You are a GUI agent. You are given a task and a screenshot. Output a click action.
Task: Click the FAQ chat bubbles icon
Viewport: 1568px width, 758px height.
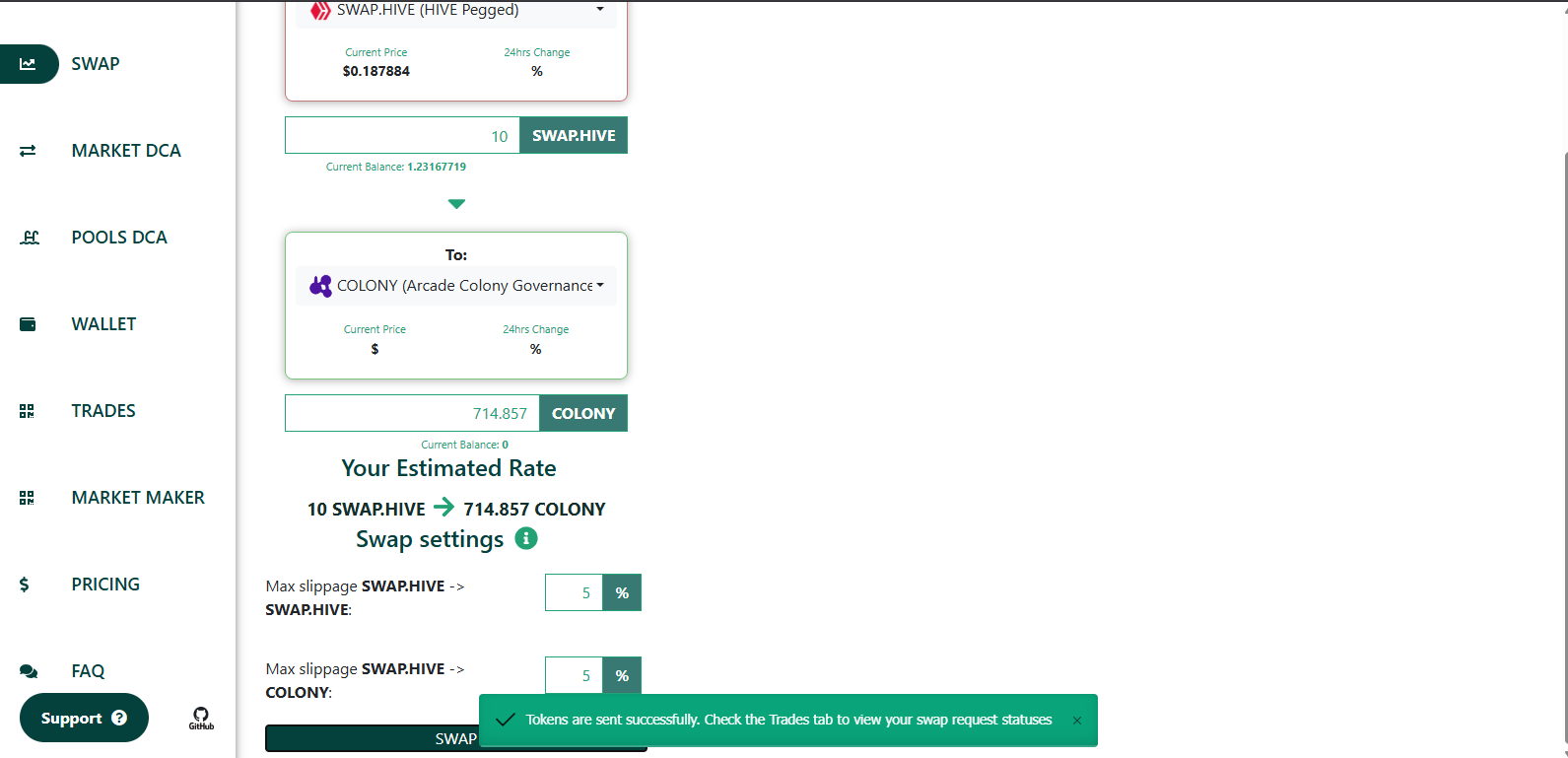click(29, 671)
